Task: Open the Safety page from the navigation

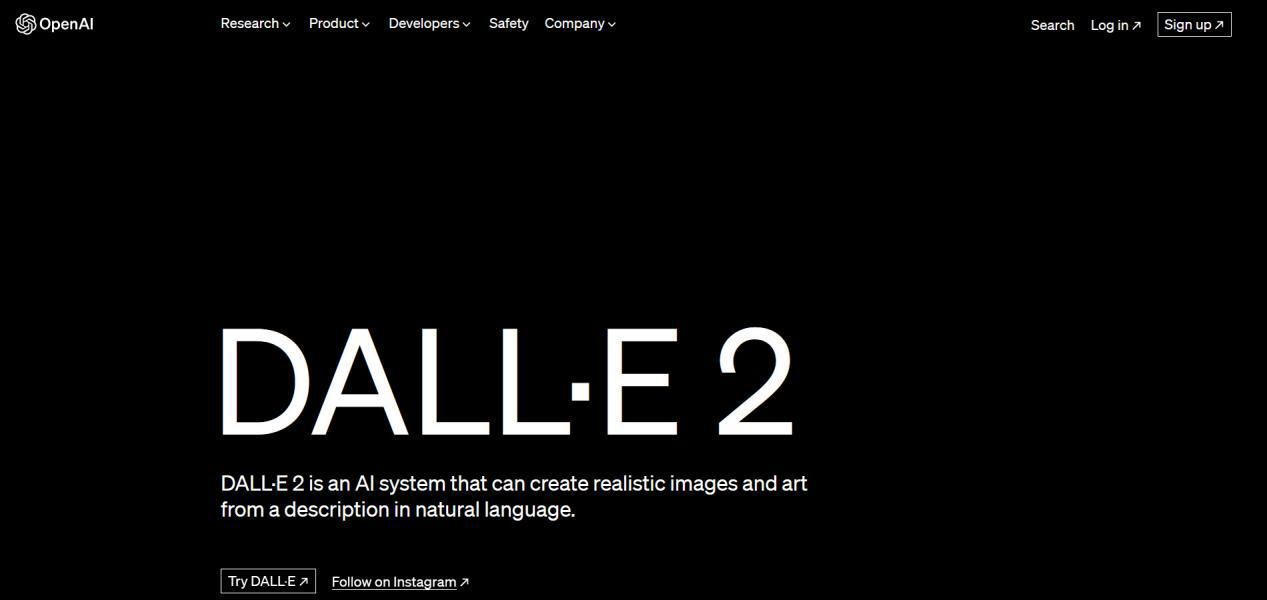Action: [508, 23]
